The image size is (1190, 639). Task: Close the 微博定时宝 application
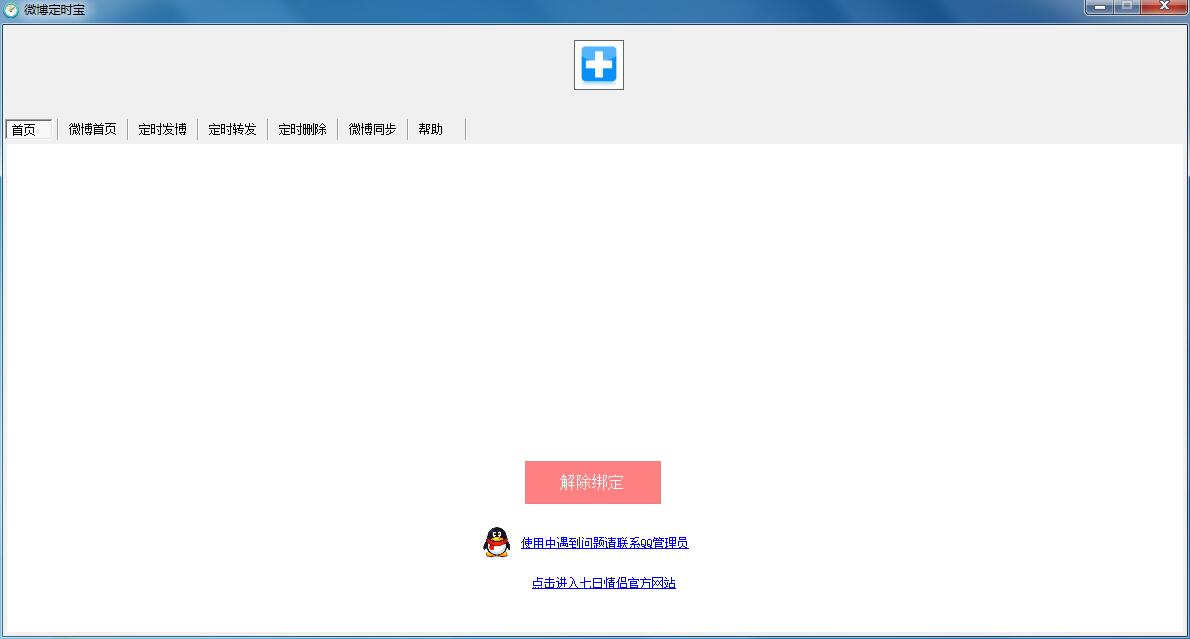click(x=1165, y=8)
